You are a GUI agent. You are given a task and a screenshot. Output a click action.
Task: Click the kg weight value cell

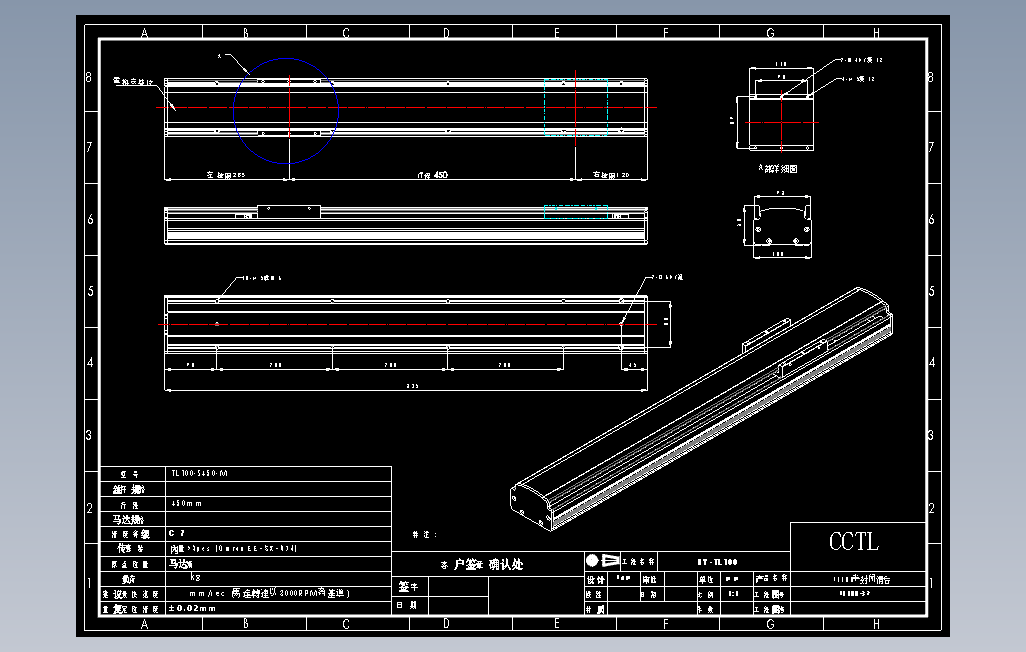click(279, 579)
